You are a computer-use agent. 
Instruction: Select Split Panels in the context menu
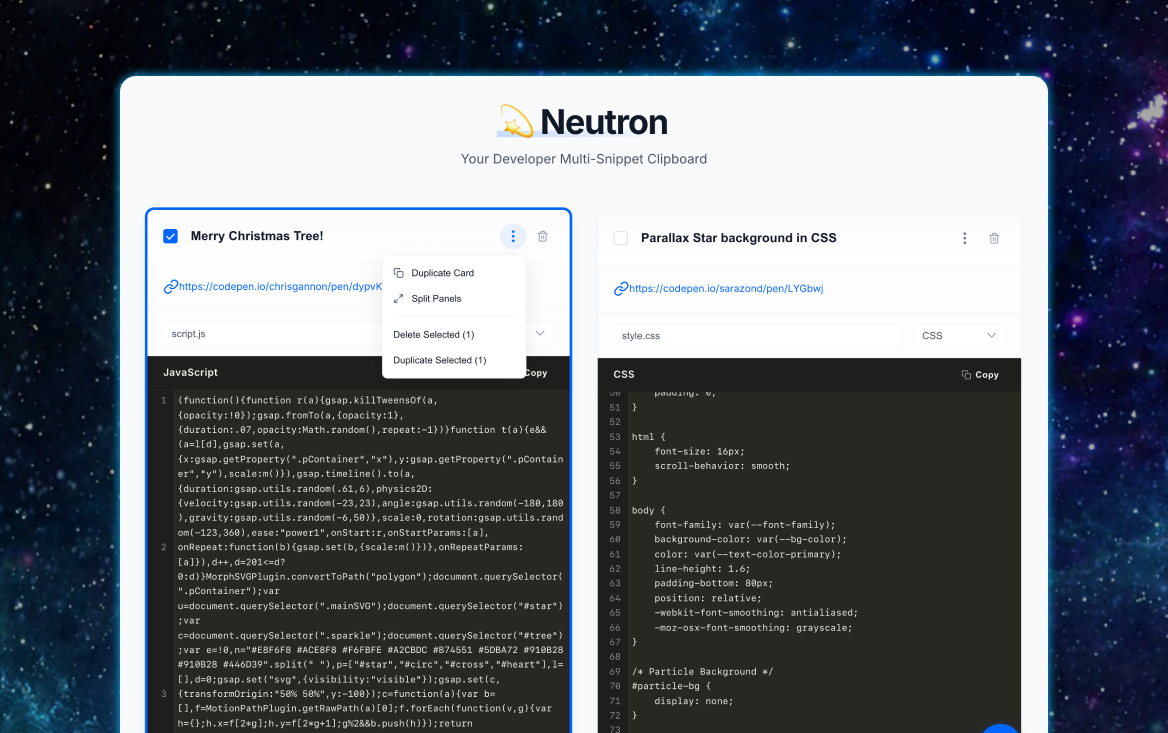click(x=436, y=299)
